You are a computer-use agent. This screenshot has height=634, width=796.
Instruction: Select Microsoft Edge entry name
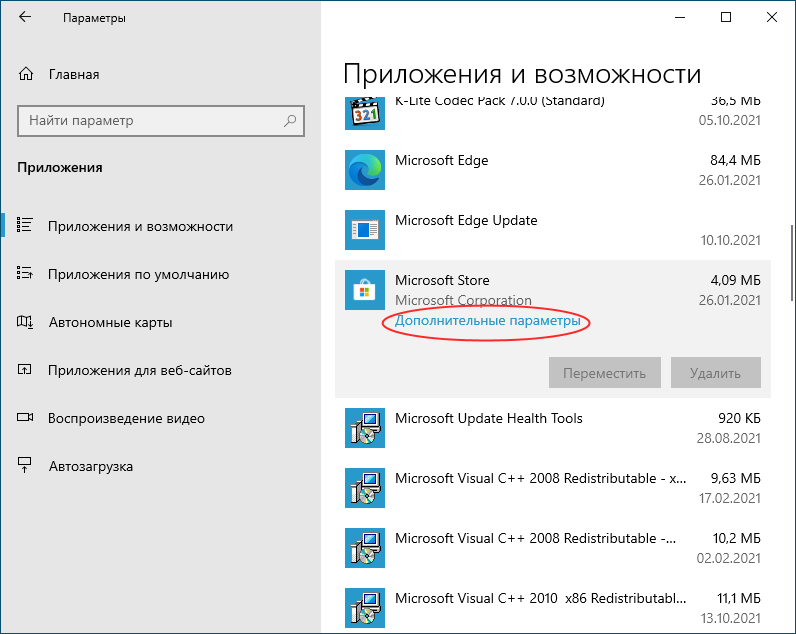[442, 160]
